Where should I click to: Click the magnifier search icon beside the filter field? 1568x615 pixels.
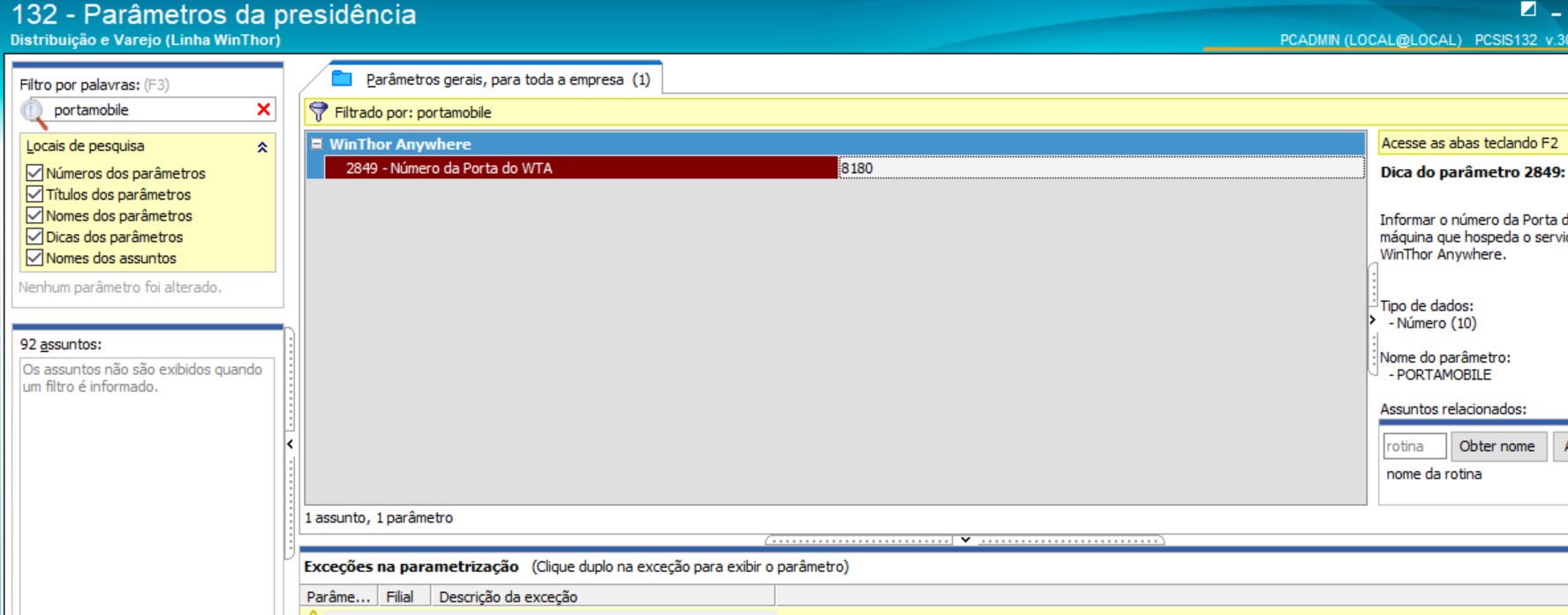click(34, 113)
